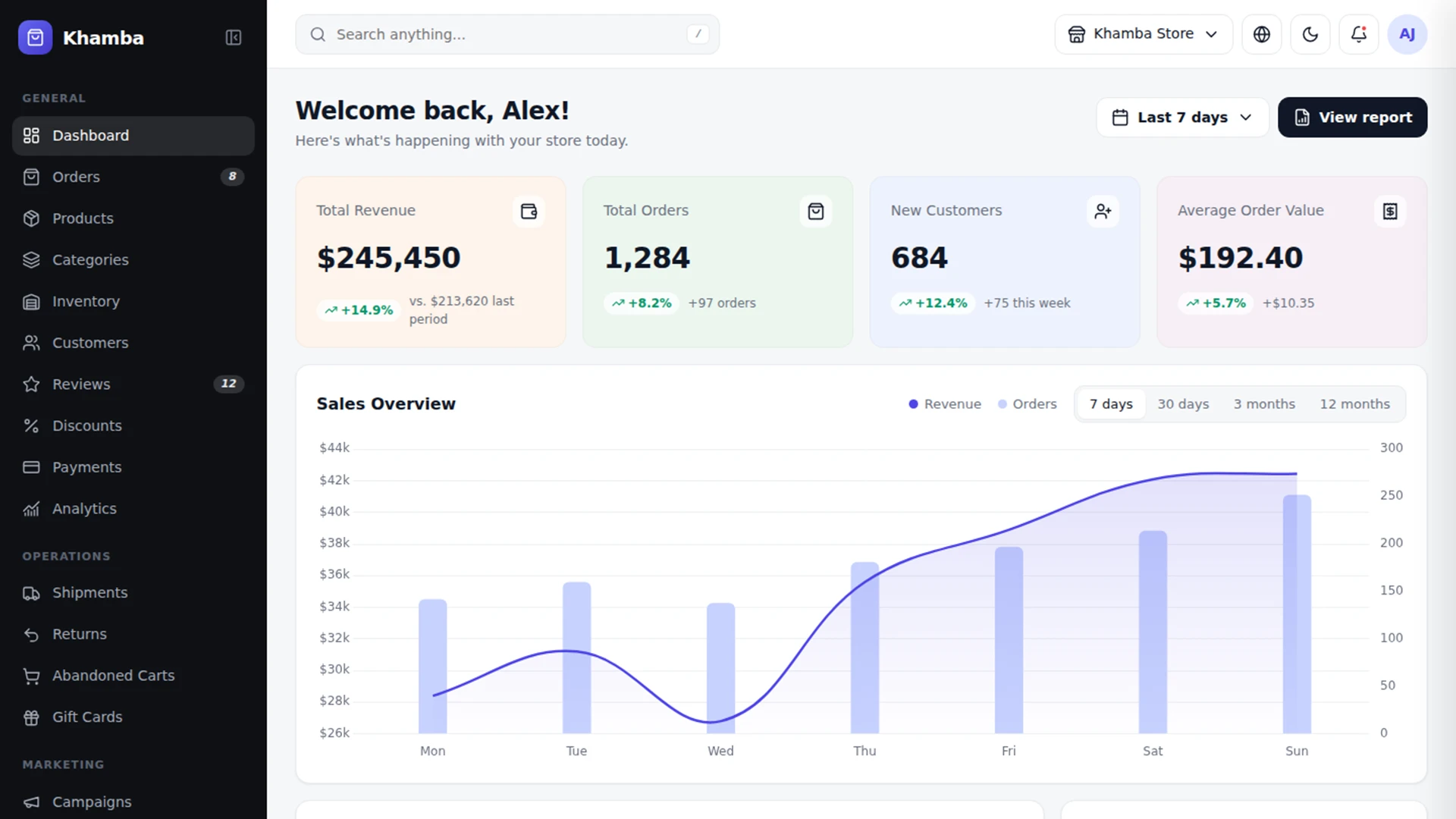Open notifications bell
The height and width of the screenshot is (819, 1456).
coord(1359,34)
